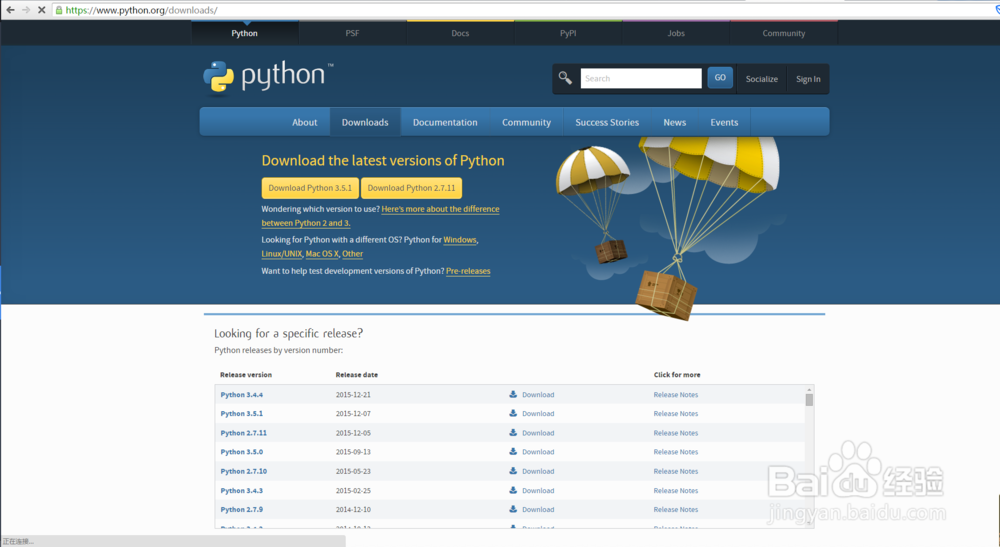Open the Downloads menu
This screenshot has width=1000, height=547.
365,122
